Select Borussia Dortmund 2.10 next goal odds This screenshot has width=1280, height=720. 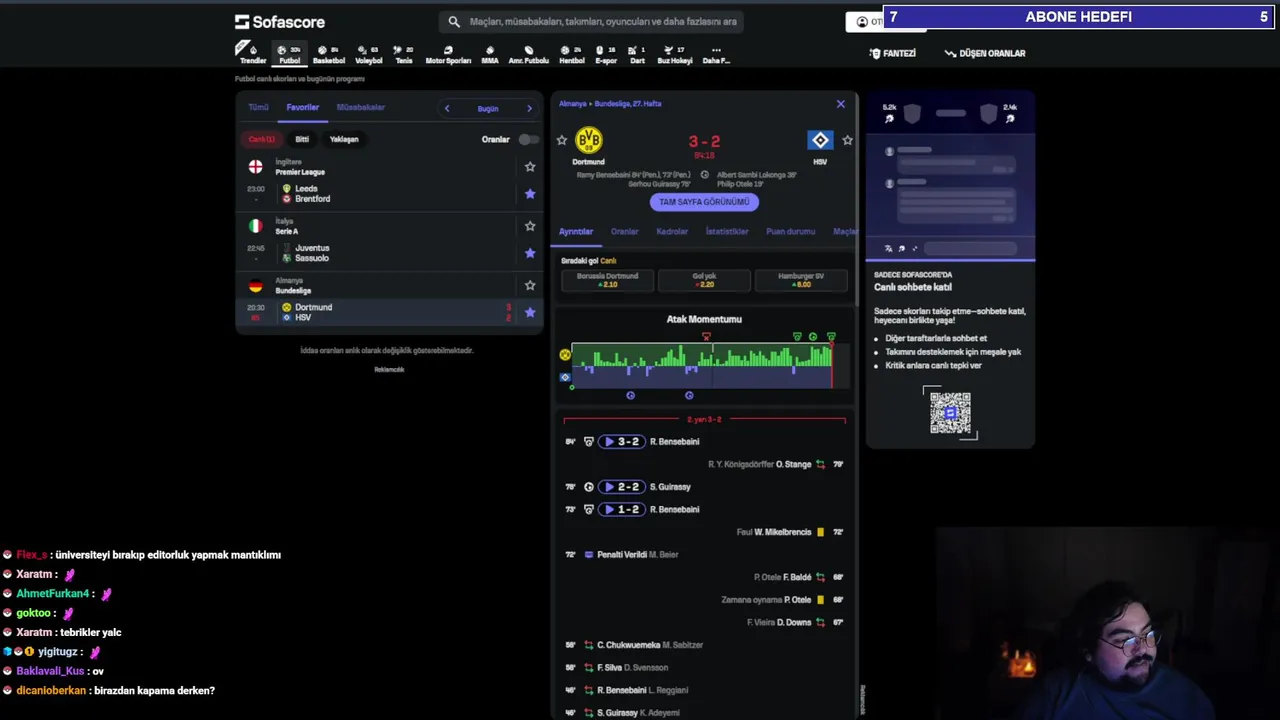[607, 280]
